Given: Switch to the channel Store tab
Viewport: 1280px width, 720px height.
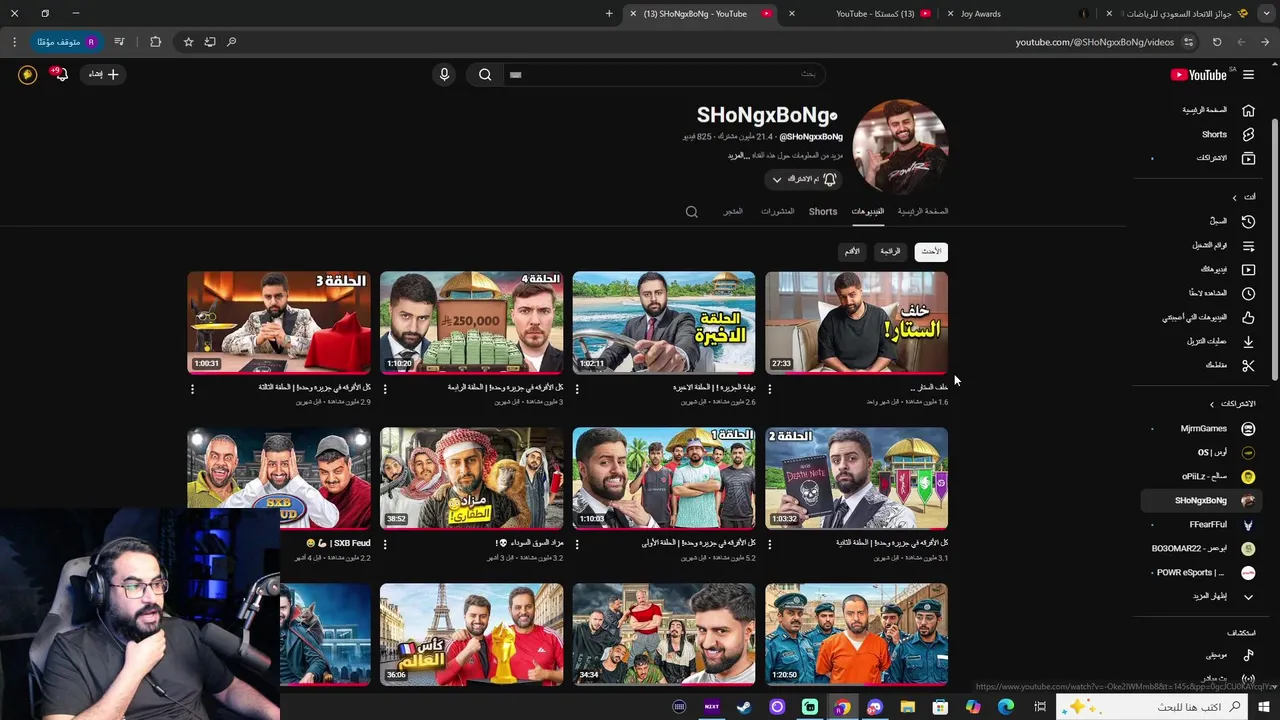Looking at the screenshot, I should coord(733,212).
